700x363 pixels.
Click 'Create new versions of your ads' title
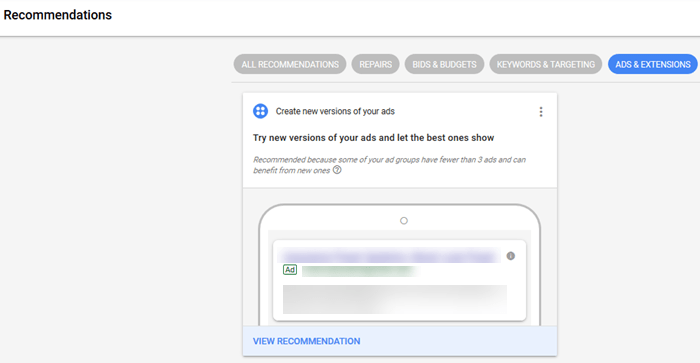click(335, 111)
